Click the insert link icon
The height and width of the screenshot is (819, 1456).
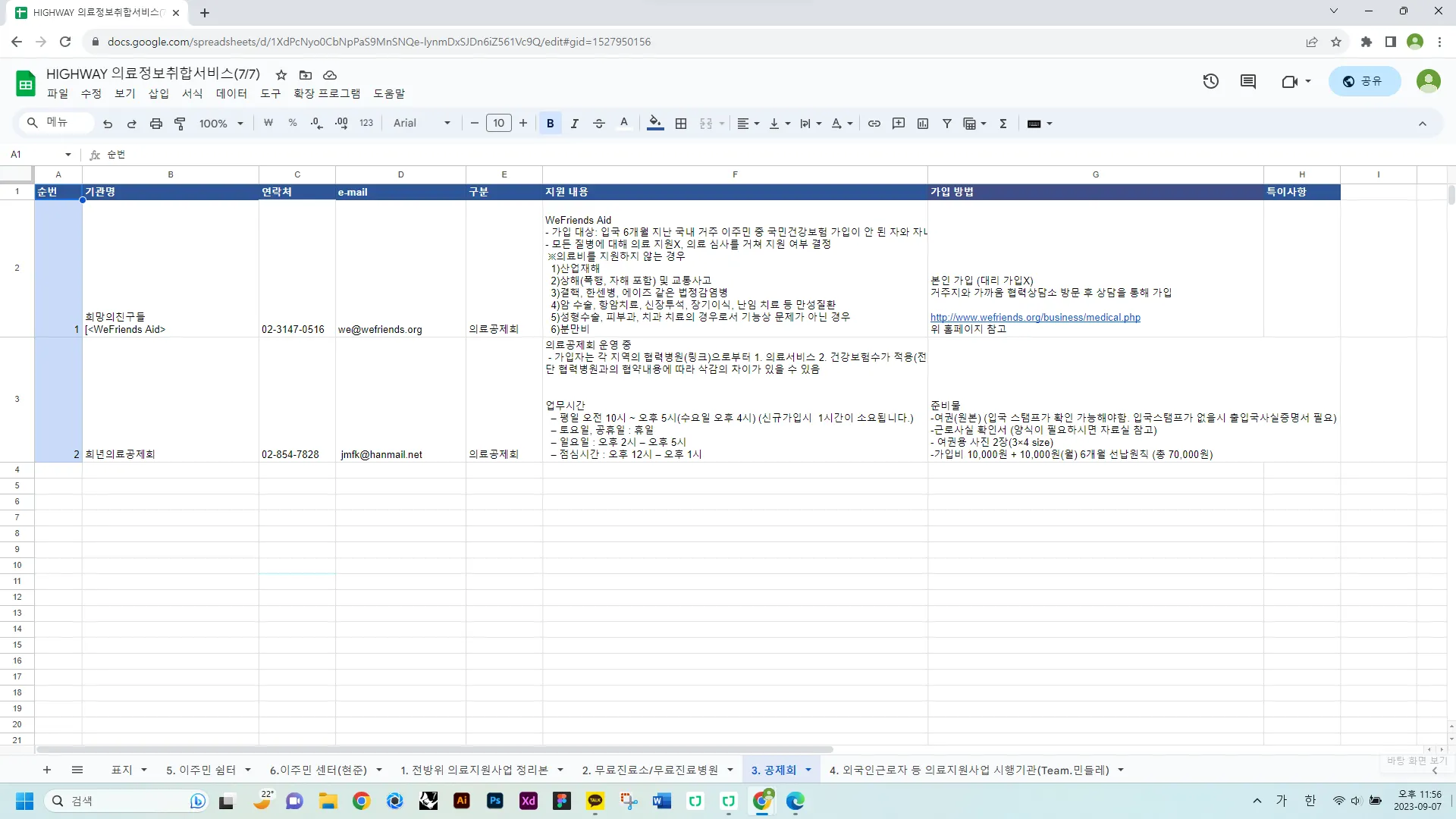[x=874, y=124]
